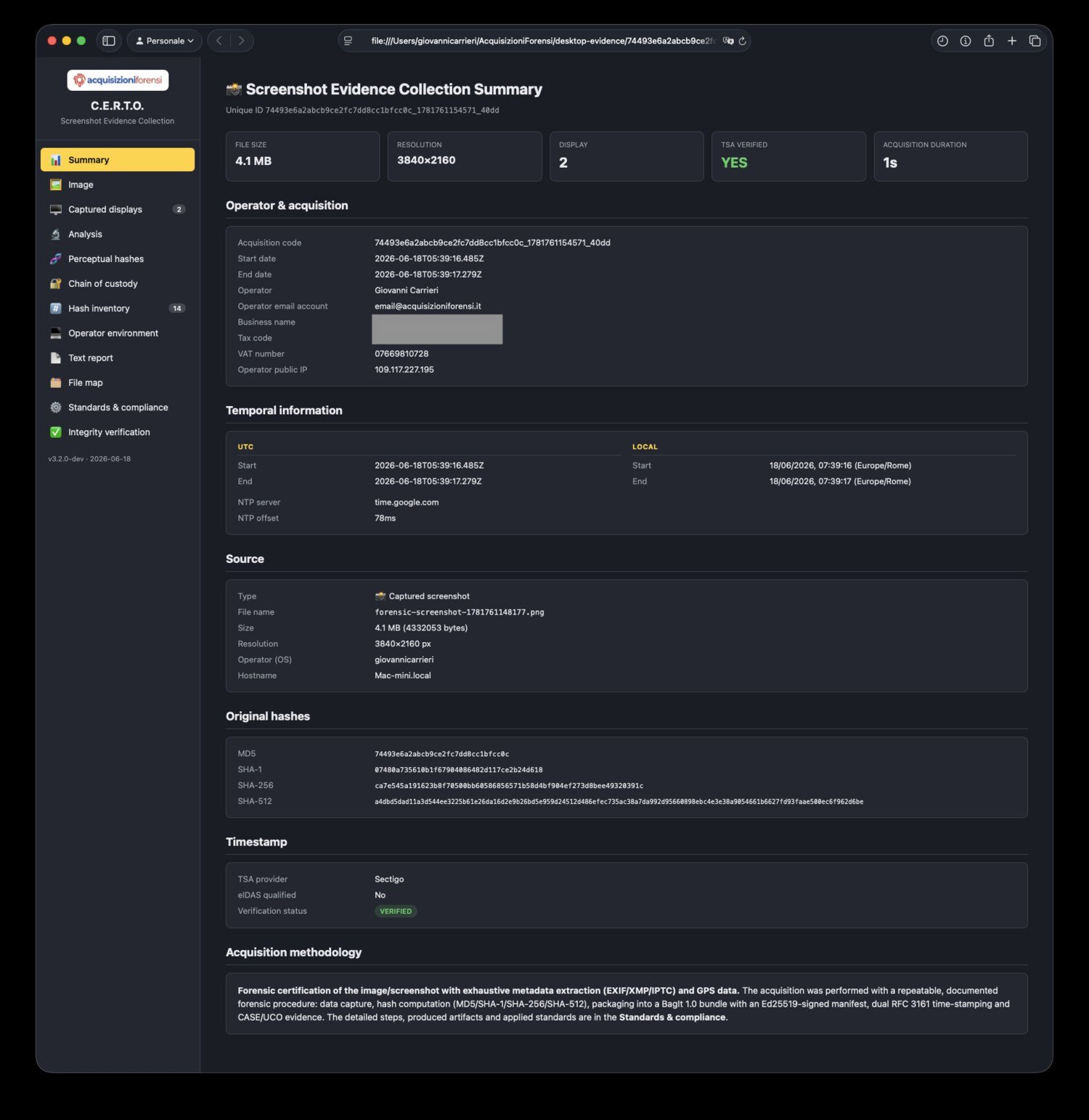1089x1120 pixels.
Task: Click the Integrity verification checkmark icon
Action: click(x=55, y=432)
